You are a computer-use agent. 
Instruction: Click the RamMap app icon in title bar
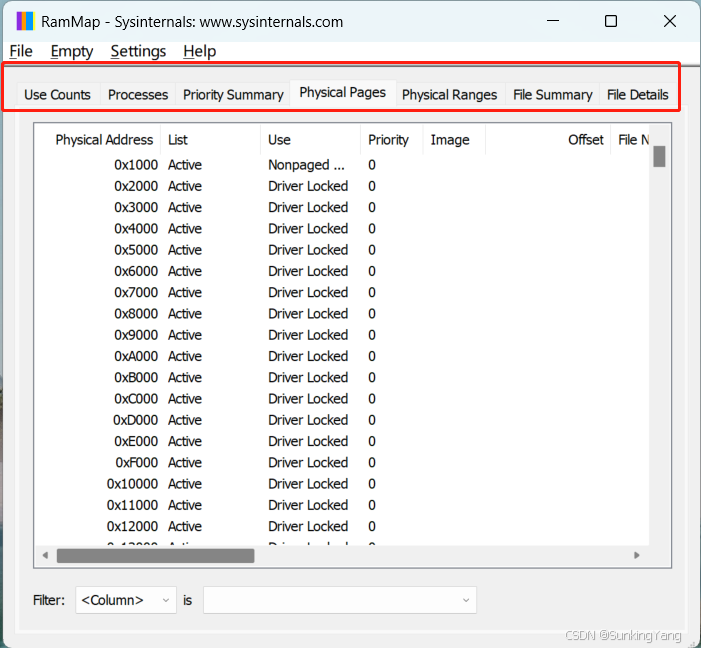tap(25, 21)
